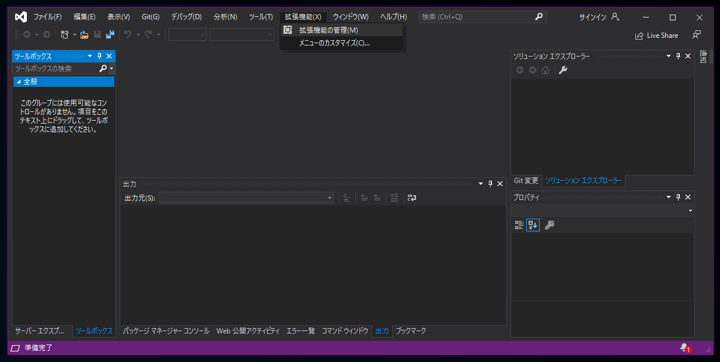The height and width of the screenshot is (362, 720).
Task: Switch to the サーバー エクスプ... tab
Action: coord(39,331)
